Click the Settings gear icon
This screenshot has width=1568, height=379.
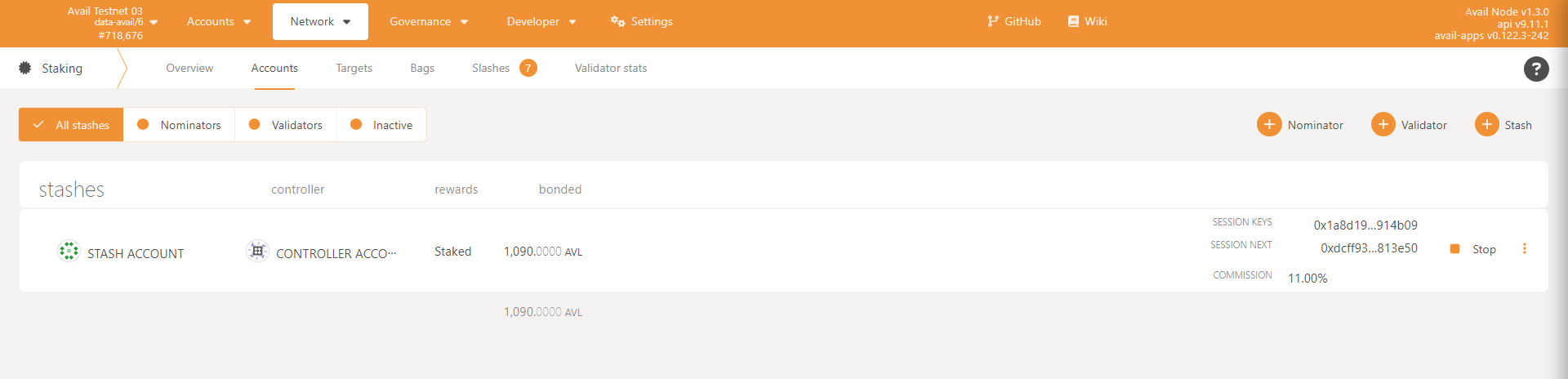[617, 21]
